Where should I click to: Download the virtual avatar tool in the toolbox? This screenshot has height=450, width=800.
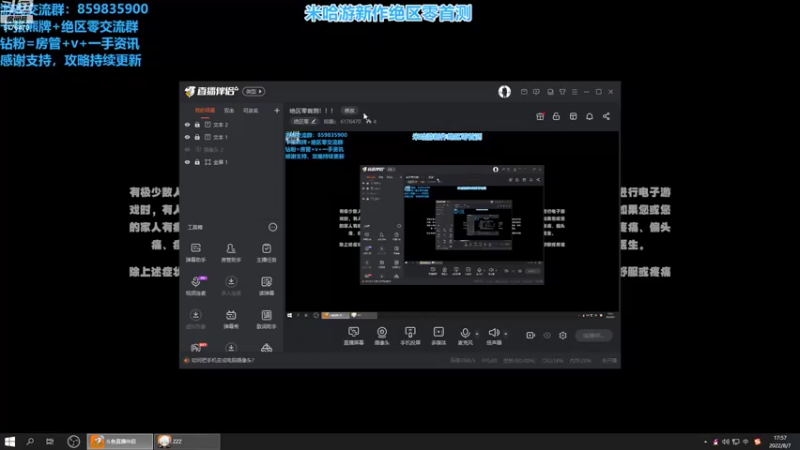point(195,319)
